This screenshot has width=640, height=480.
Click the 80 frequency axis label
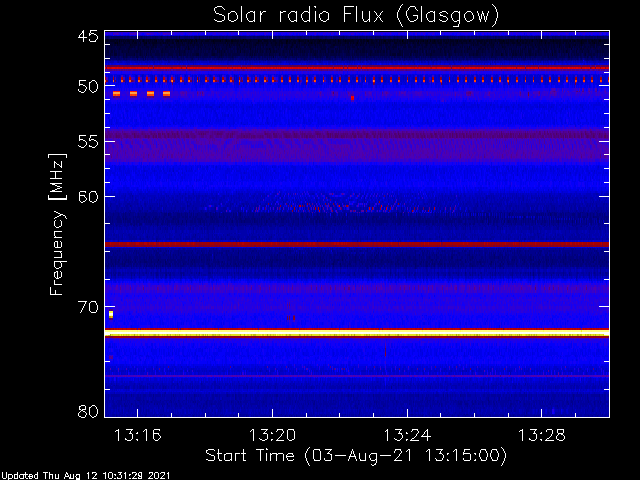pos(88,411)
